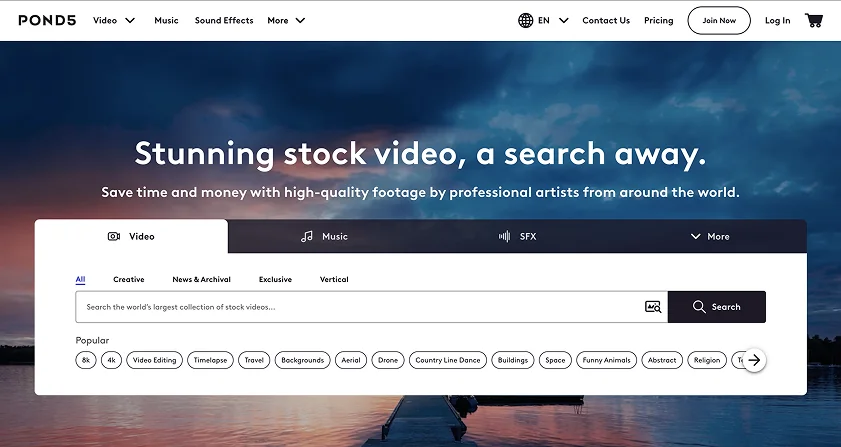Show more popular tags with arrow
The image size is (841, 447).
pyautogui.click(x=754, y=360)
